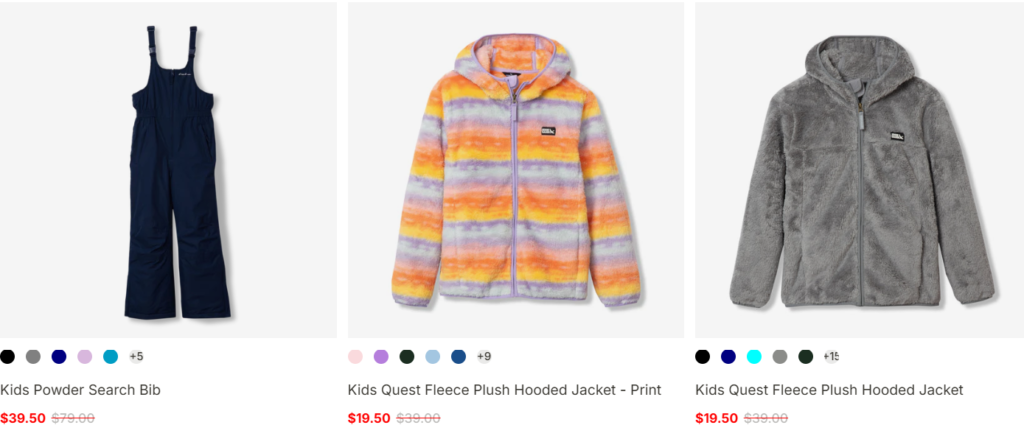The width and height of the screenshot is (1024, 439).
Task: Select black swatch for Powder Search Bib
Action: [7, 357]
